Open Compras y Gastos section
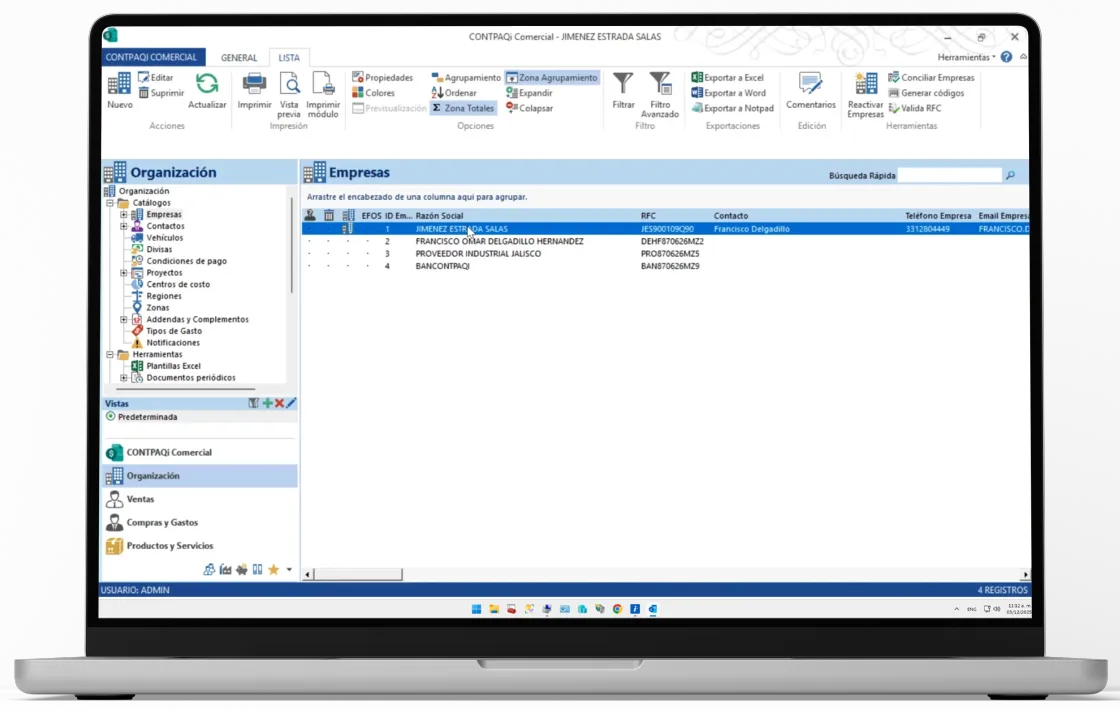1120x713 pixels. [x=199, y=522]
